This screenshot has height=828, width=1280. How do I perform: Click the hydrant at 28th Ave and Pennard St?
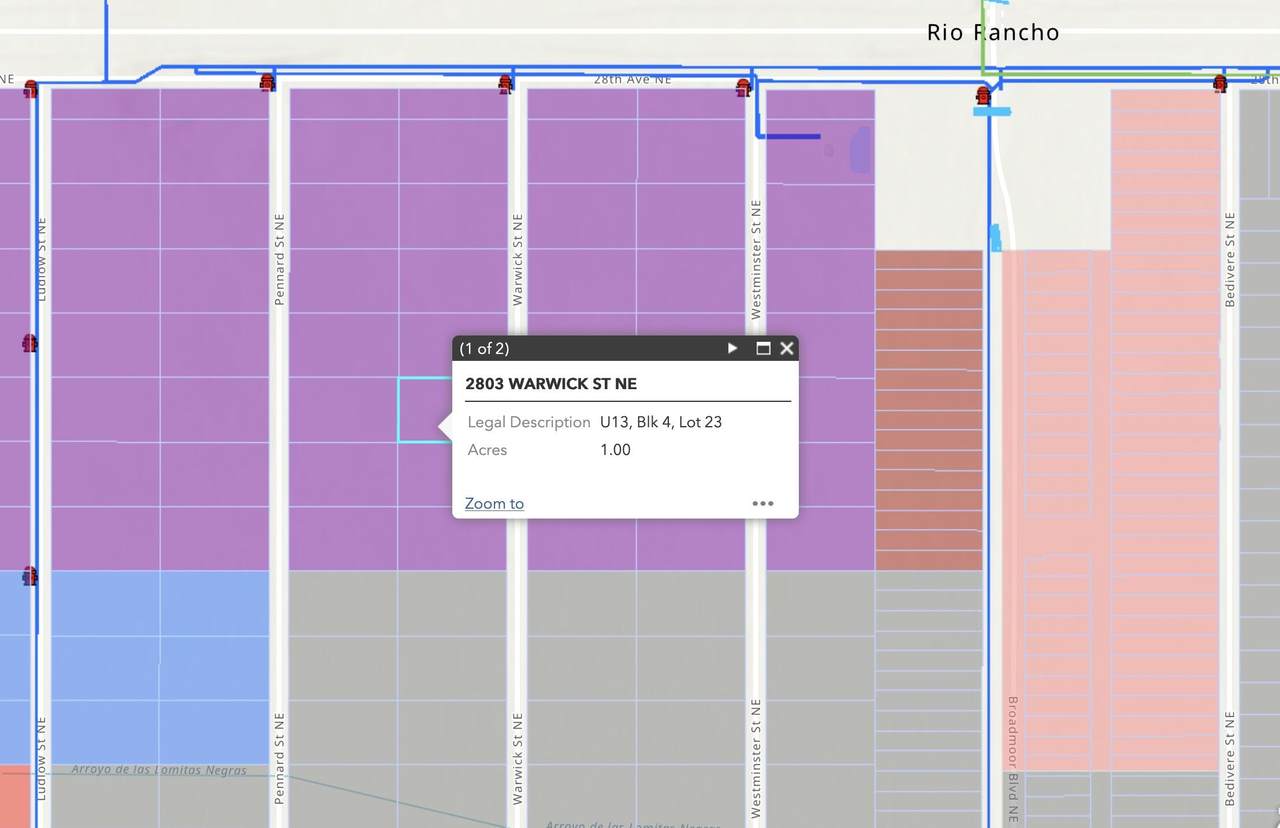pos(267,82)
